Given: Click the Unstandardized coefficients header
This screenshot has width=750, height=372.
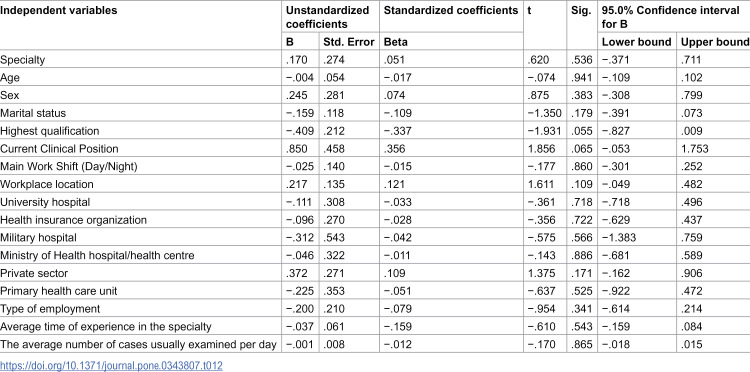Looking at the screenshot, I should coord(328,17).
